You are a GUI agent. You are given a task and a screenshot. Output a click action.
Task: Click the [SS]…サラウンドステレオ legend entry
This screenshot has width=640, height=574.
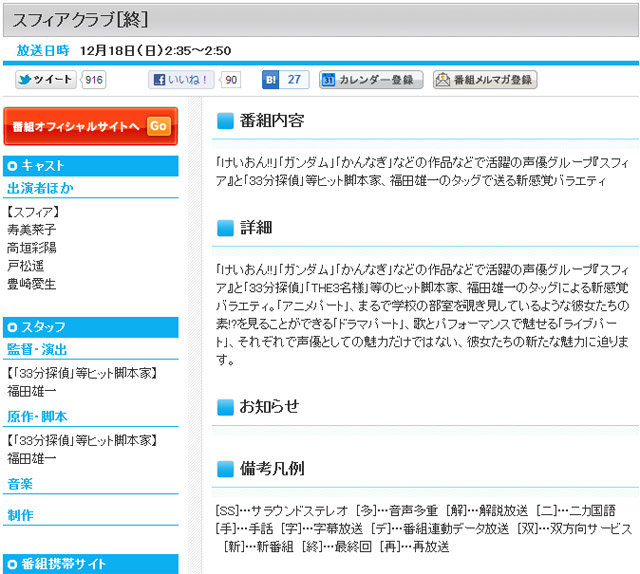pos(281,510)
